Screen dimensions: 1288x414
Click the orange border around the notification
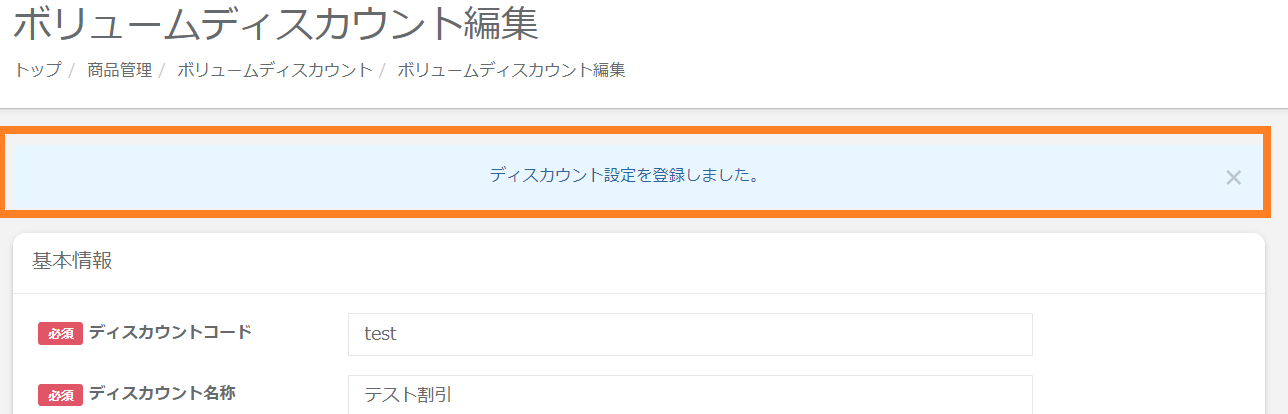coord(640,131)
